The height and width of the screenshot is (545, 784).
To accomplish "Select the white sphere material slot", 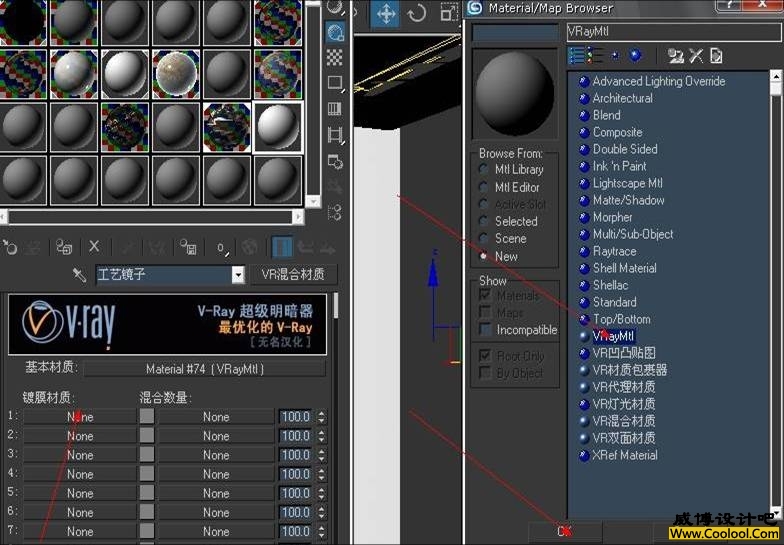I will click(278, 127).
